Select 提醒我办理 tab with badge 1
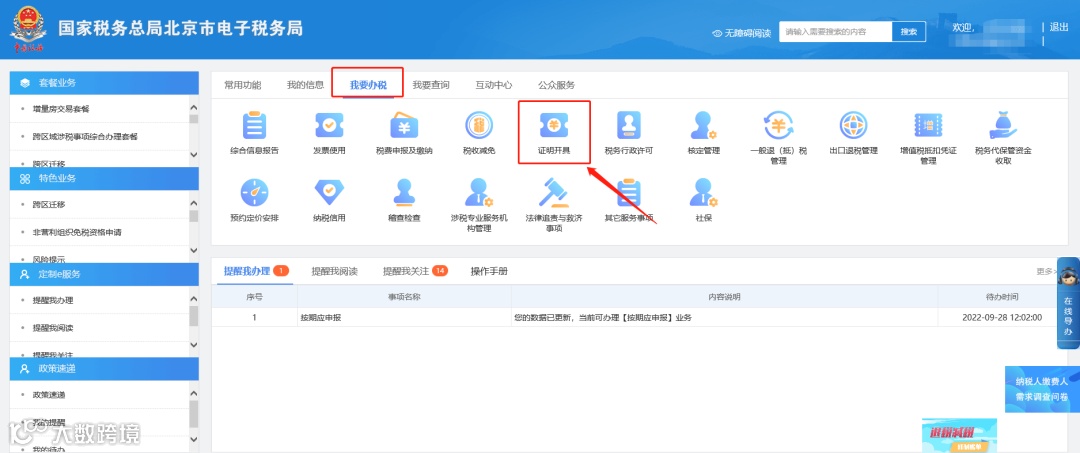Image resolution: width=1080 pixels, height=453 pixels. coord(256,271)
